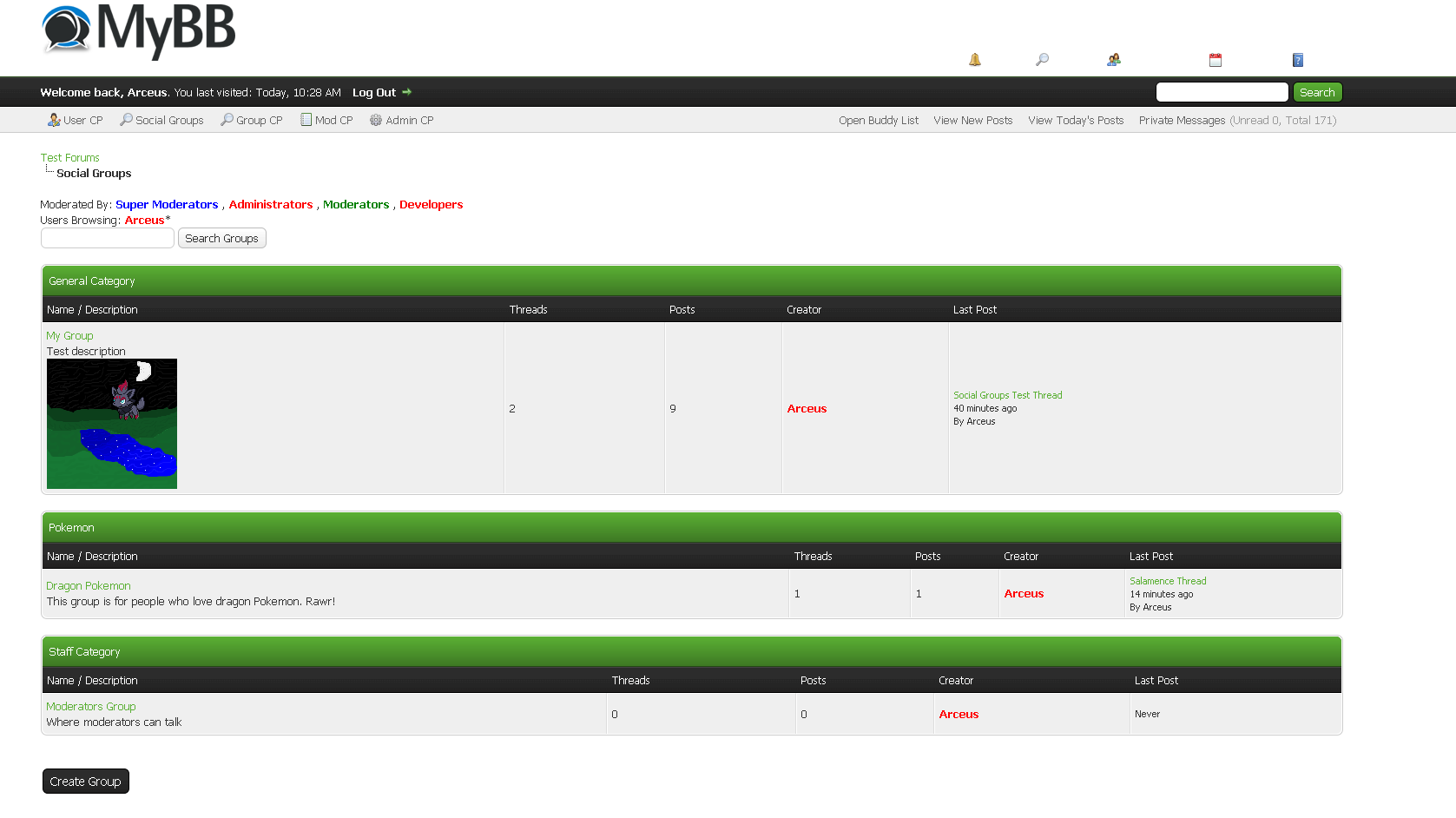Click the MyBB logo

[x=139, y=30]
